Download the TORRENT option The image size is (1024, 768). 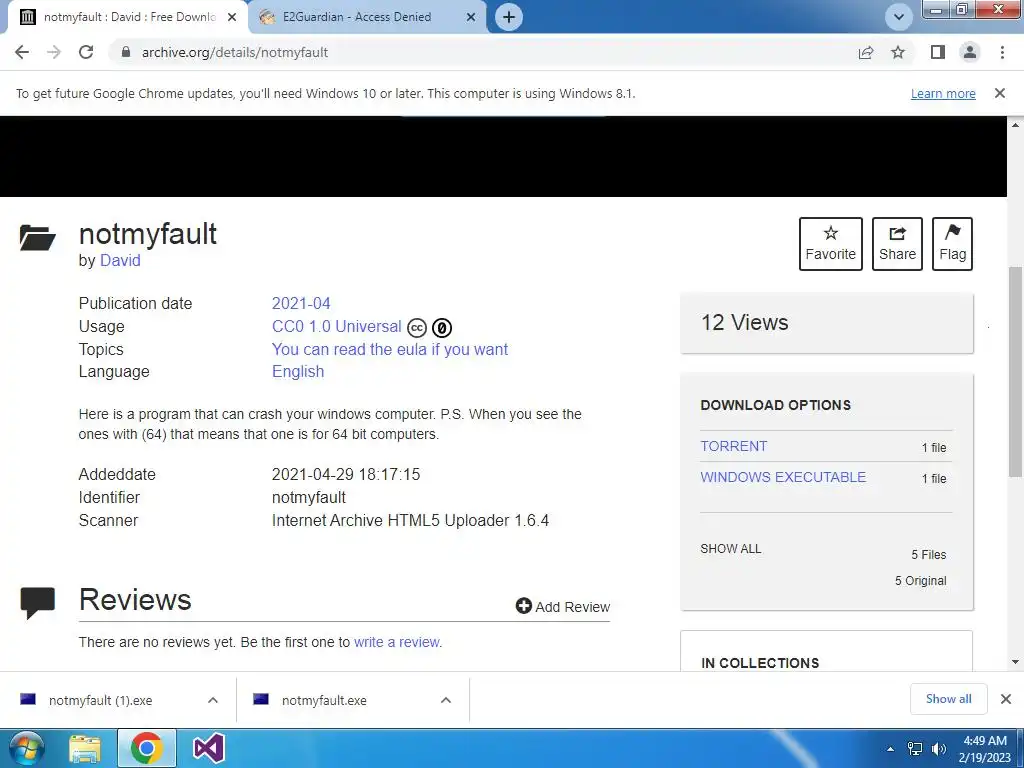733,446
